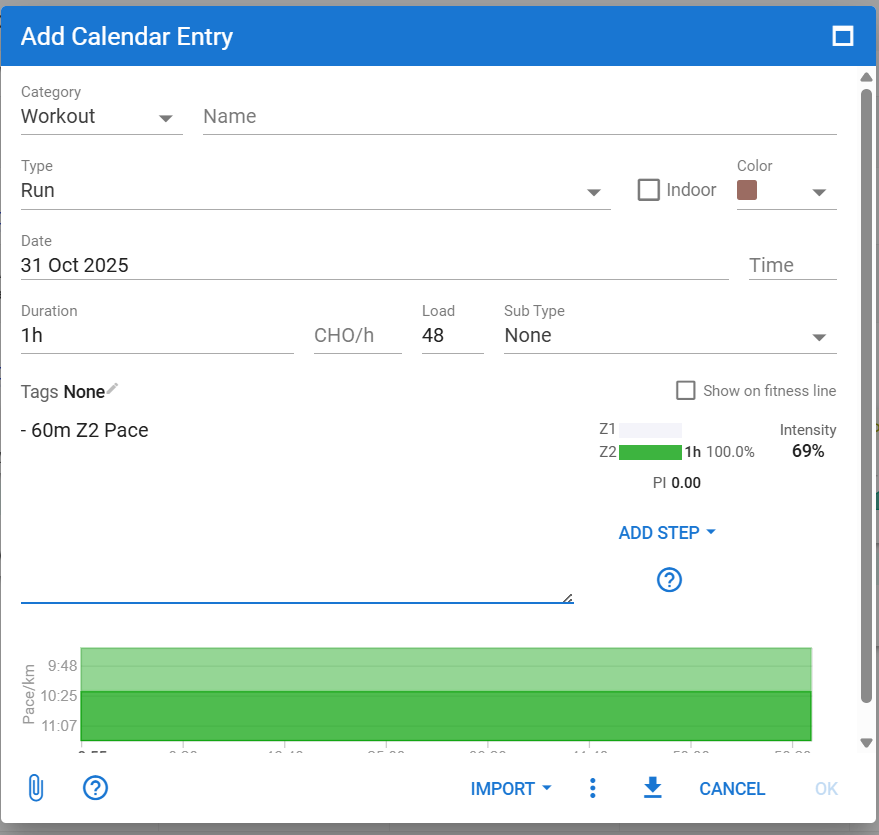
Task: Click the download workout icon
Action: (653, 788)
